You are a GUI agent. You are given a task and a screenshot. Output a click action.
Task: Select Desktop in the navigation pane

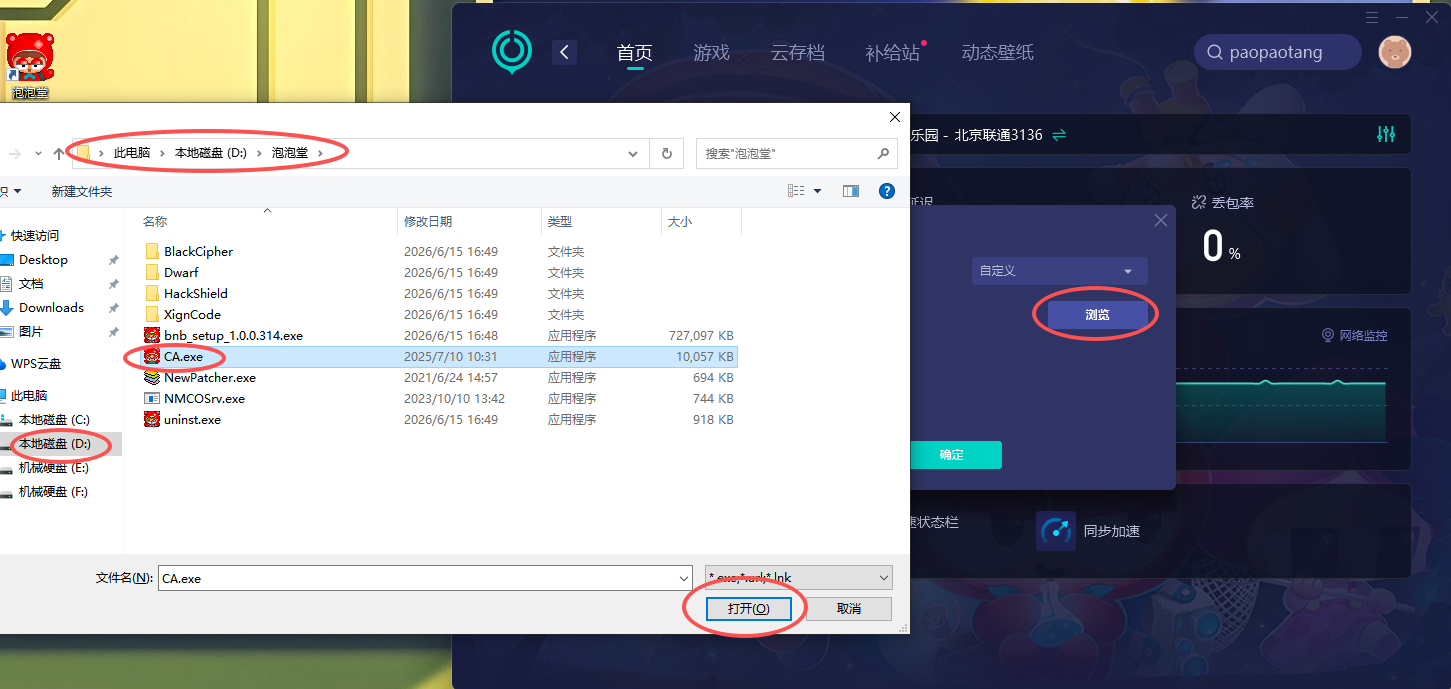coord(43,259)
